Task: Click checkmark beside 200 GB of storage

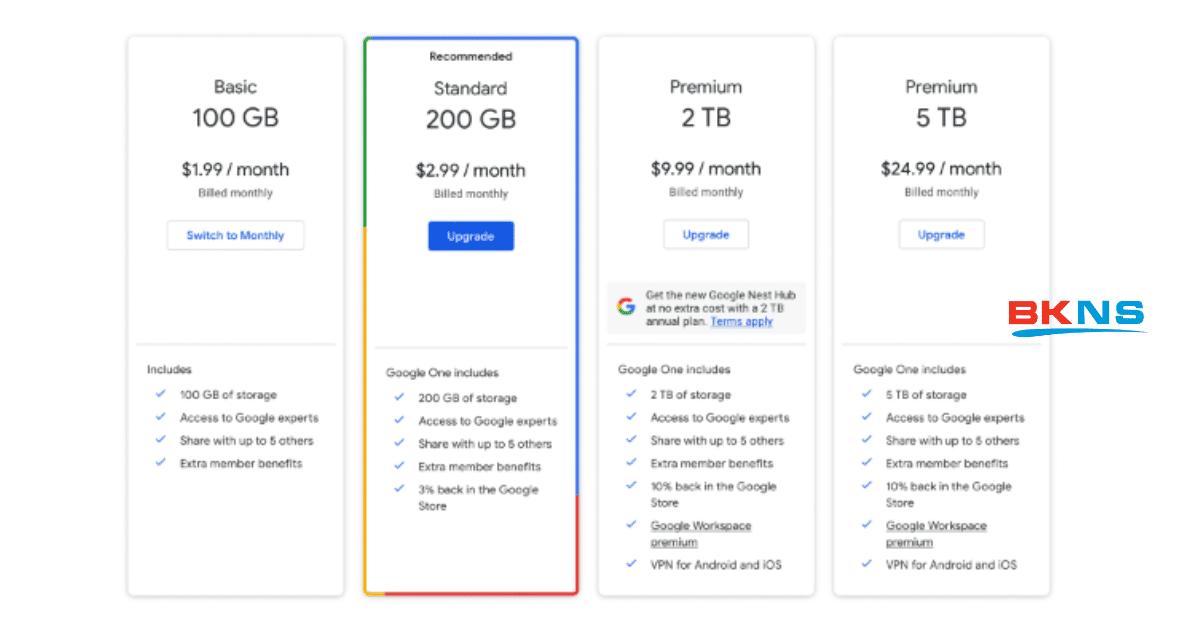Action: coord(400,397)
